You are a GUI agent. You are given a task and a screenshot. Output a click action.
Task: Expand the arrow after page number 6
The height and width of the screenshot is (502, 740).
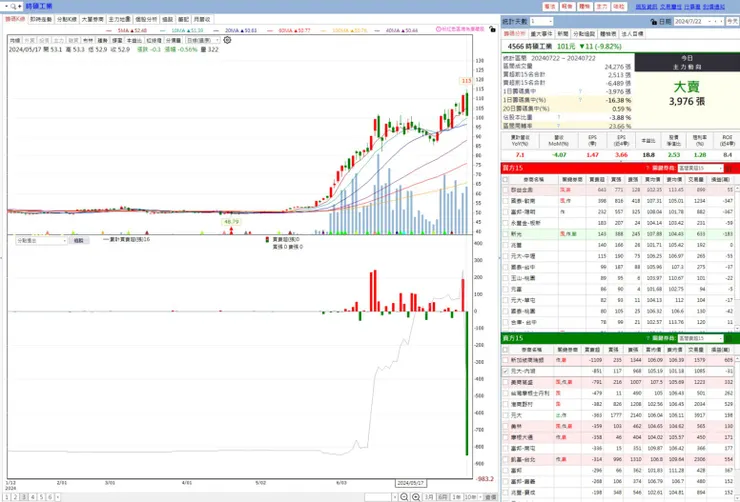click(58, 497)
